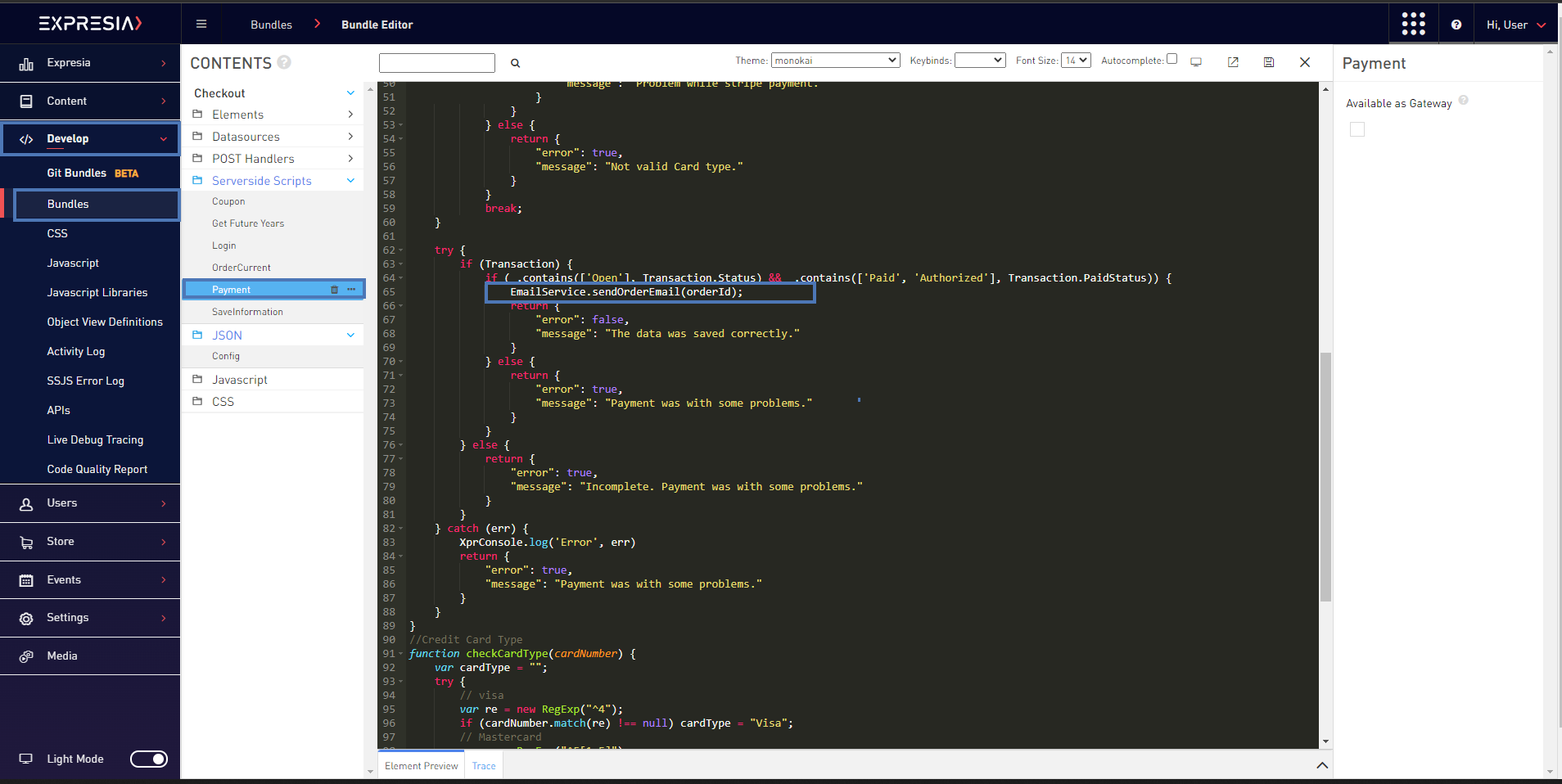Image resolution: width=1562 pixels, height=784 pixels.
Task: Open more options for the Payment script
Action: pos(351,290)
